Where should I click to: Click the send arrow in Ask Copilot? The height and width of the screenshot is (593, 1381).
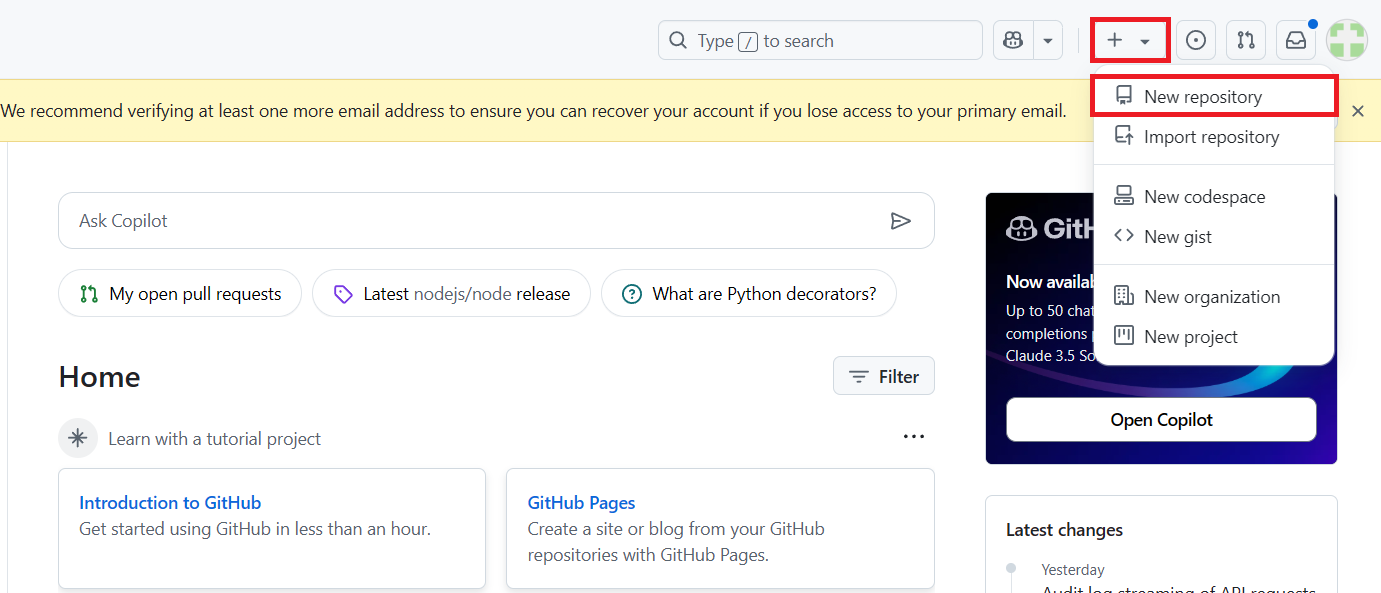tap(901, 221)
